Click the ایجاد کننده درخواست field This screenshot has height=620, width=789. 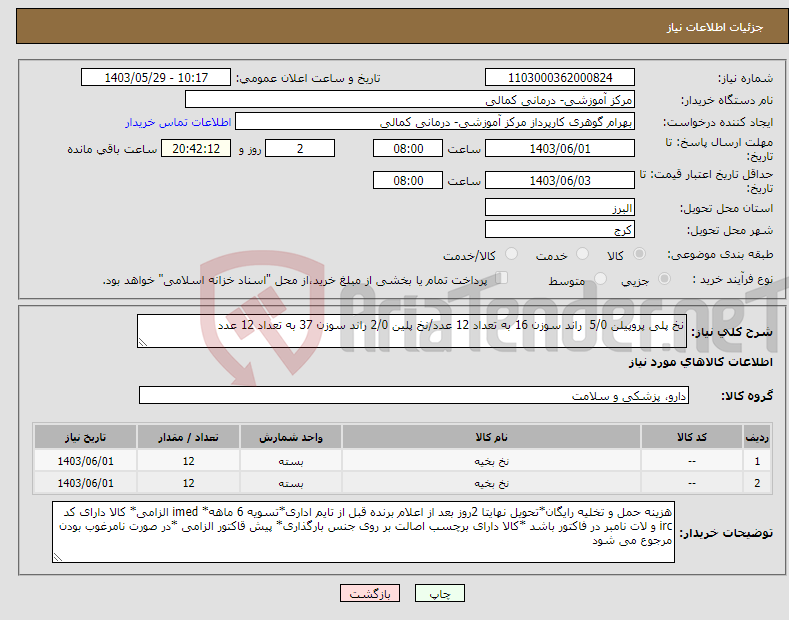point(435,121)
